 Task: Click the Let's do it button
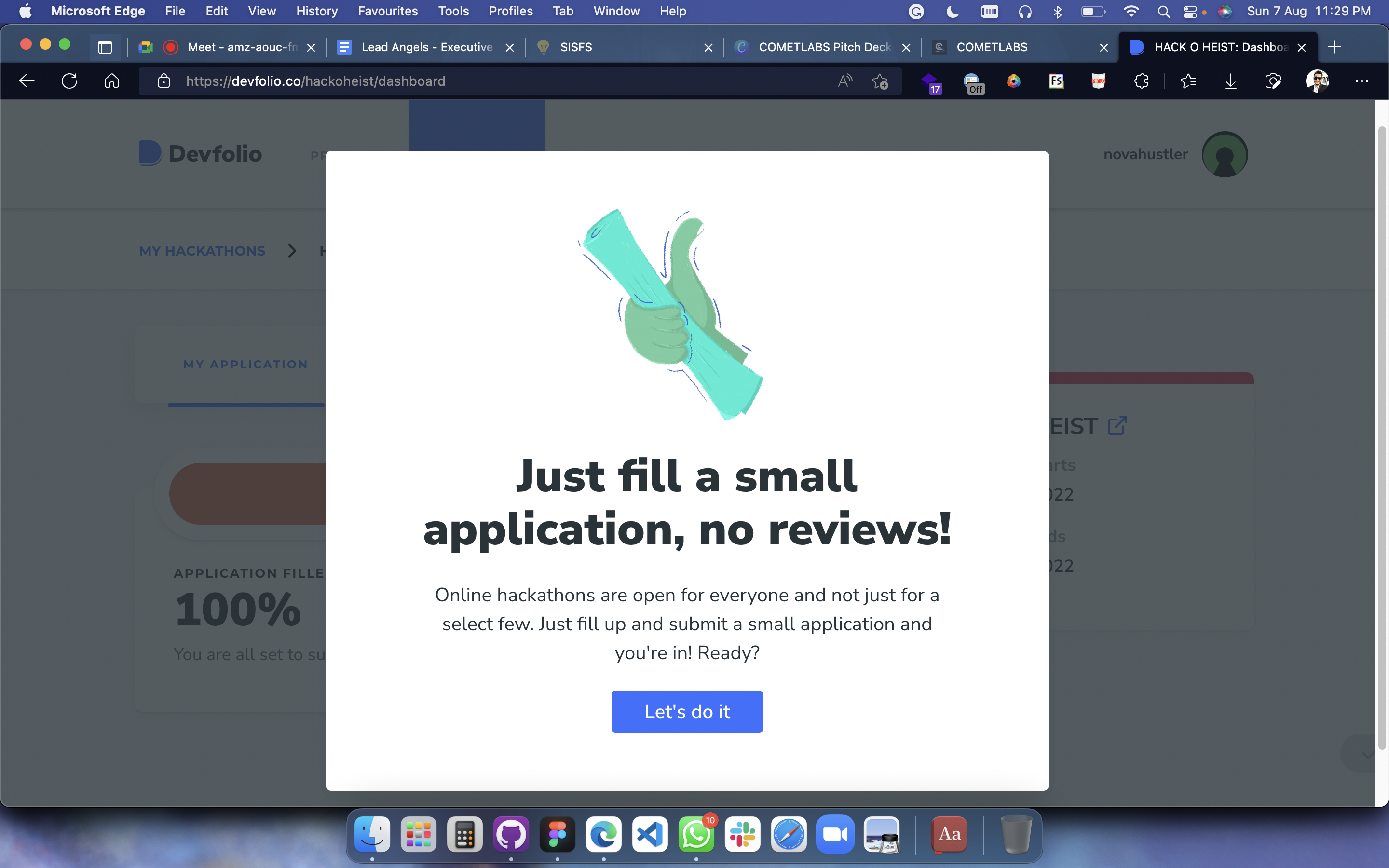click(x=686, y=711)
